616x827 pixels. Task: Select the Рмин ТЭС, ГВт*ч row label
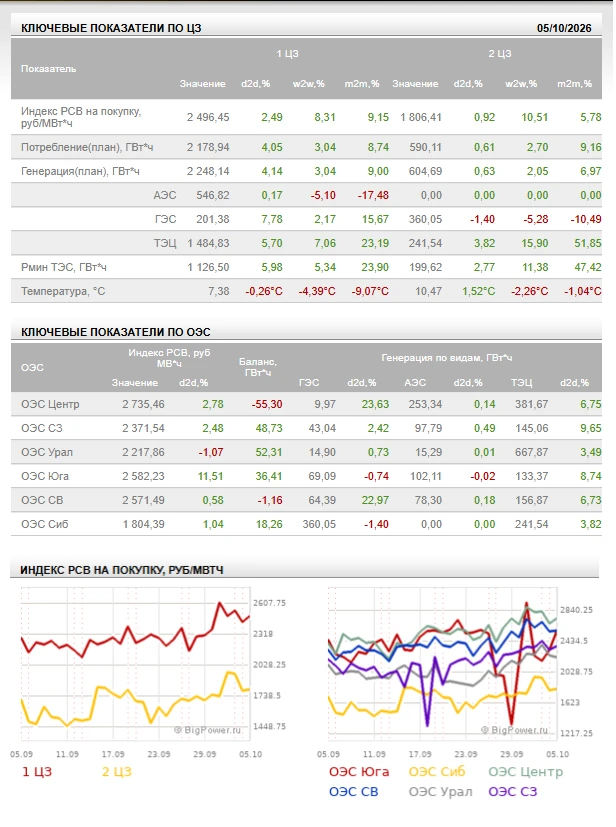pyautogui.click(x=64, y=267)
